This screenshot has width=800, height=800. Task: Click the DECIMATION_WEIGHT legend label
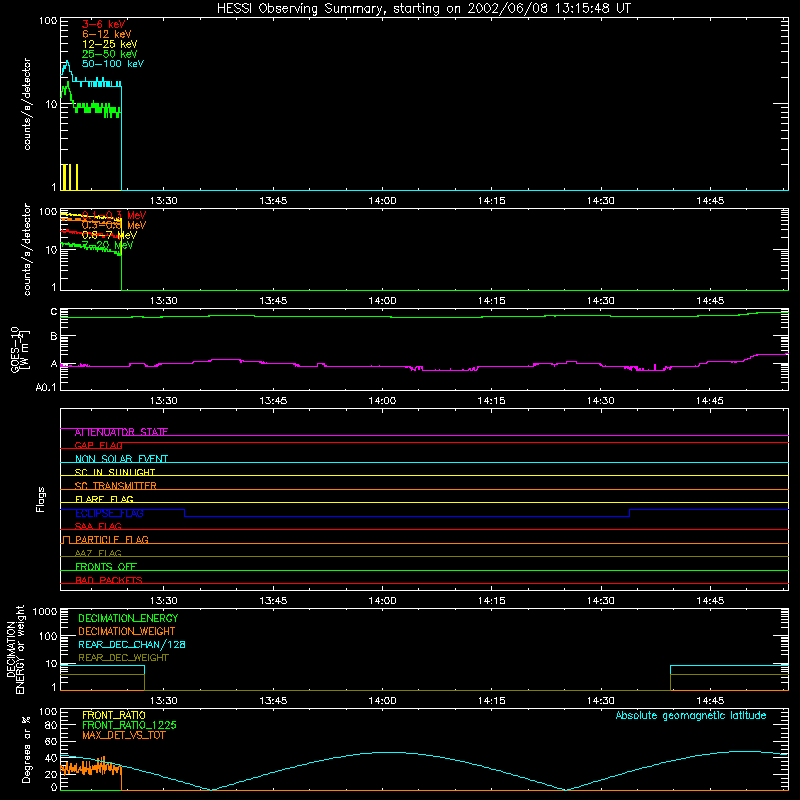click(127, 631)
